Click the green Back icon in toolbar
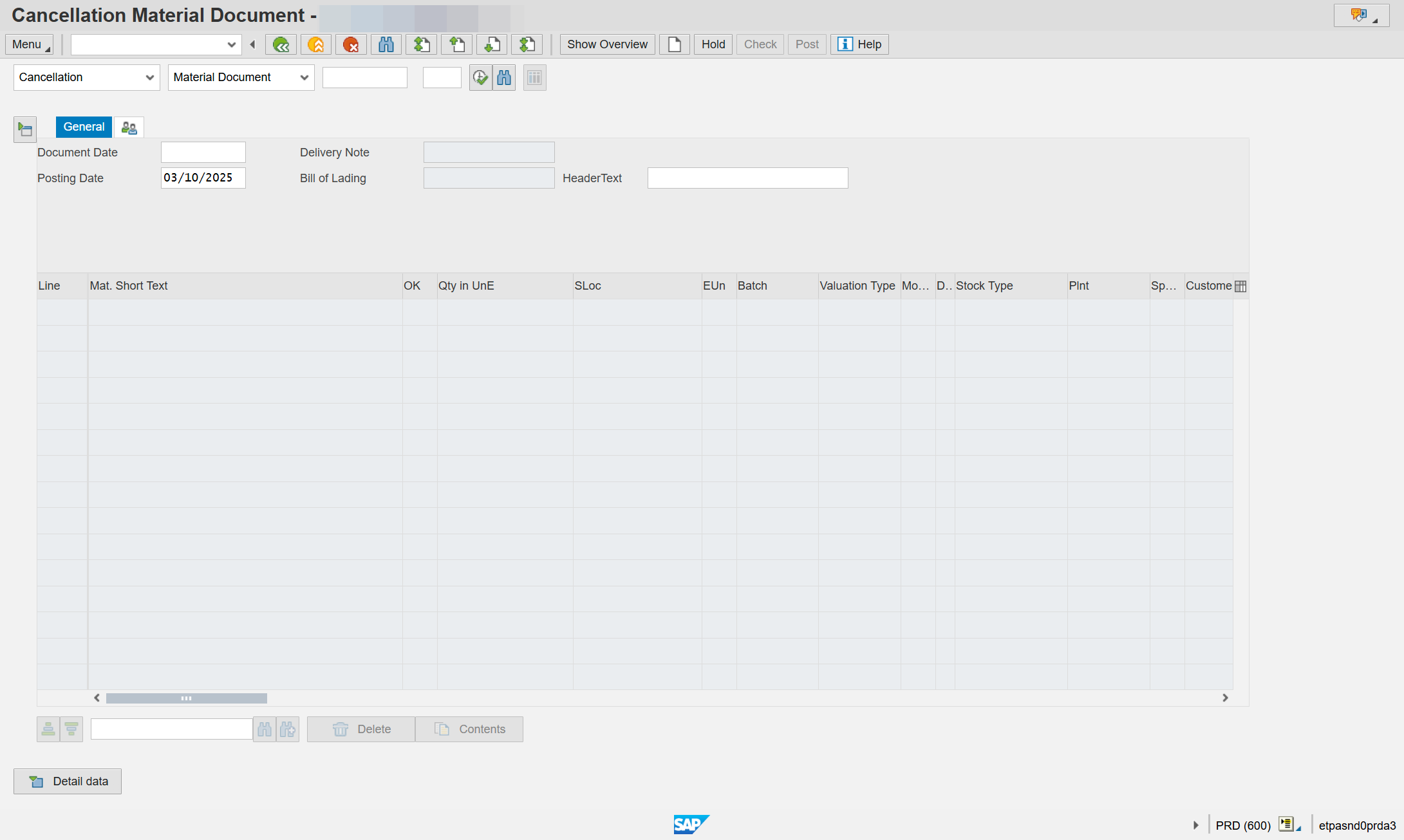The height and width of the screenshot is (840, 1404). click(x=281, y=44)
